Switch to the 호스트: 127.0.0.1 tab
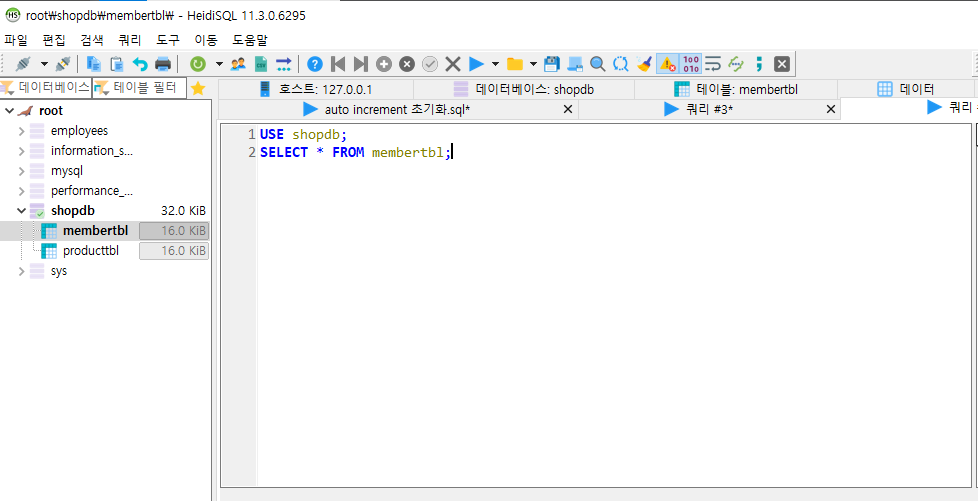The width and height of the screenshot is (978, 501). tap(316, 89)
